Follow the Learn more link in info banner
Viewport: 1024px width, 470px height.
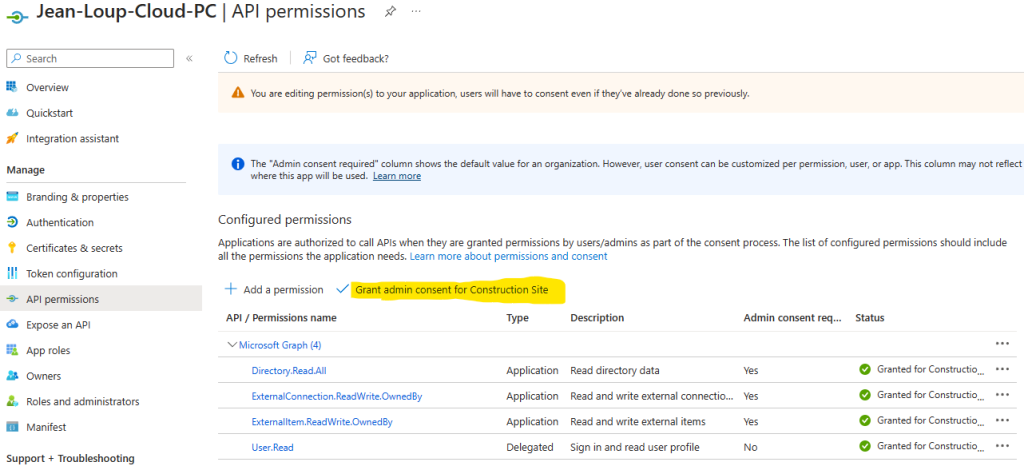tap(397, 176)
